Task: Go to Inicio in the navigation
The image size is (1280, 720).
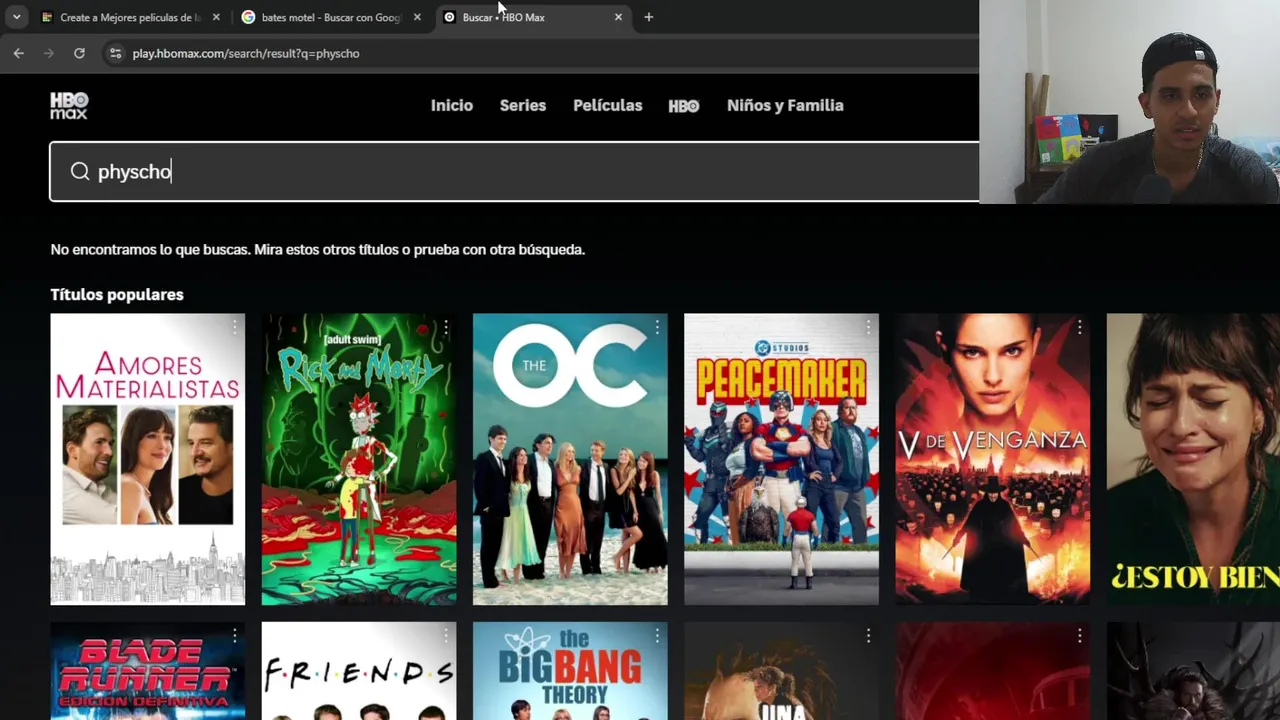Action: 452,105
